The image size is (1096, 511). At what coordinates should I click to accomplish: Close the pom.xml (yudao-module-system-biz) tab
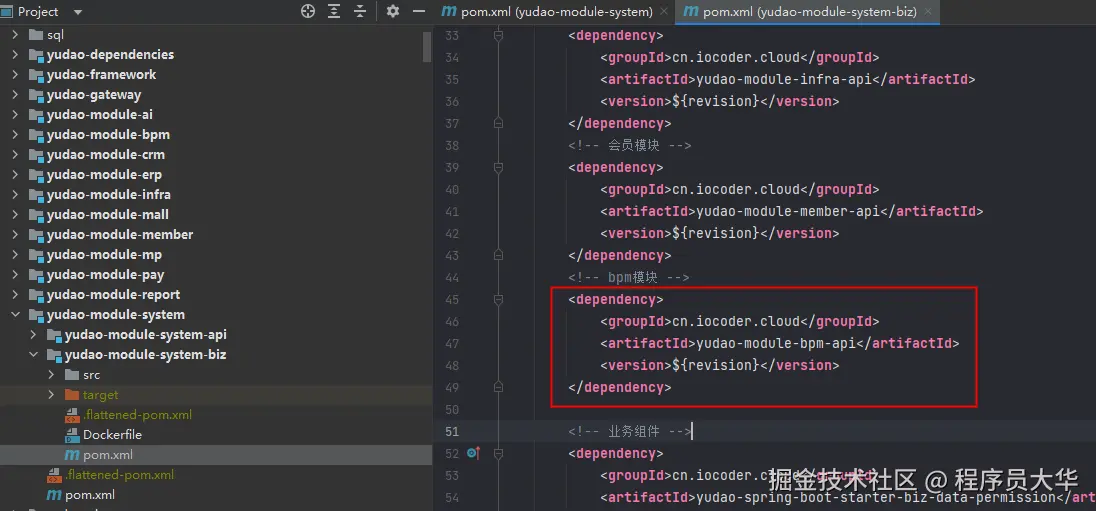pyautogui.click(x=928, y=12)
